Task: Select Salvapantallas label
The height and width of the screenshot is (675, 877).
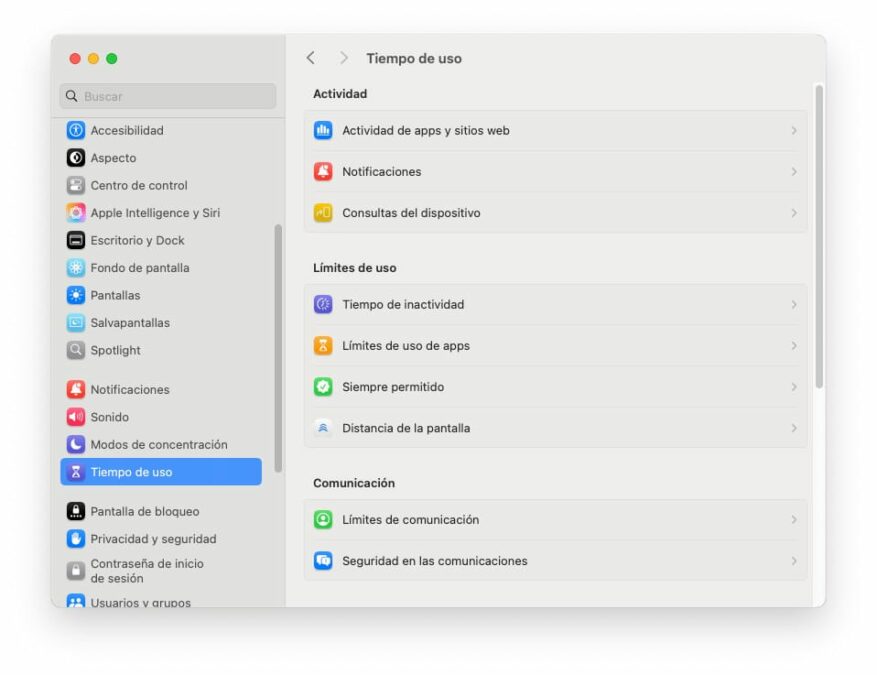Action: click(x=130, y=322)
